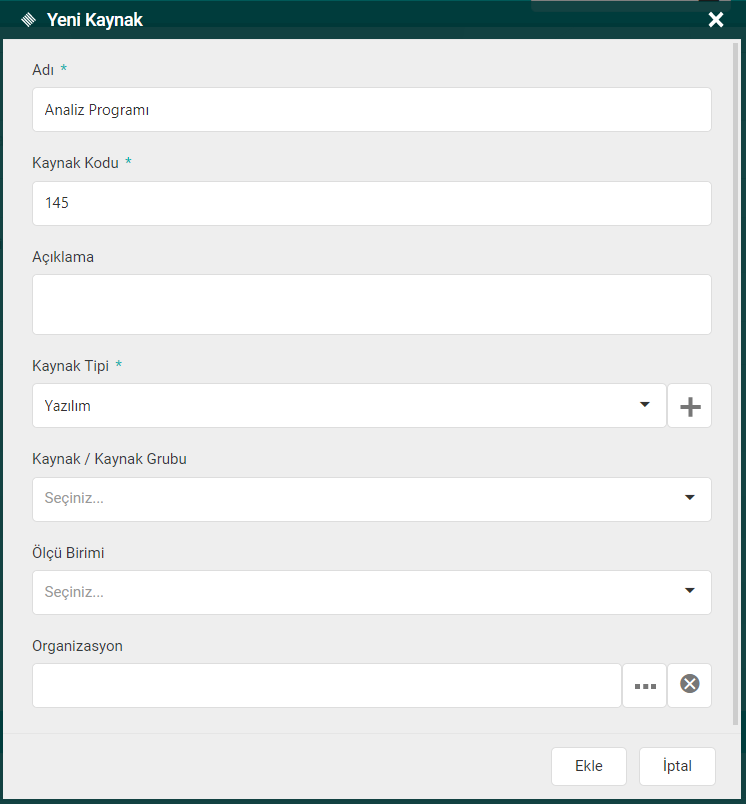
Task: Click the Kaynak Kodu label
Action: (75, 162)
